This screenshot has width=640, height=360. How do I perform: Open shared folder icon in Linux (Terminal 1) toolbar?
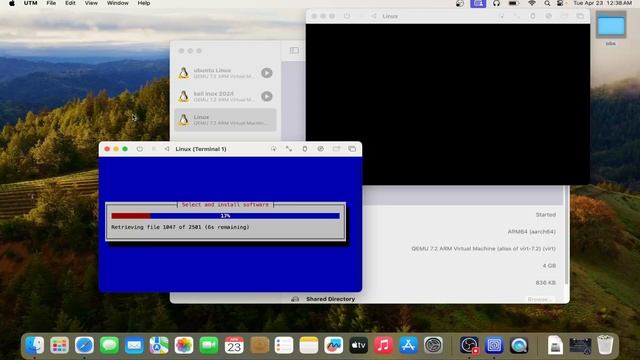click(x=336, y=149)
